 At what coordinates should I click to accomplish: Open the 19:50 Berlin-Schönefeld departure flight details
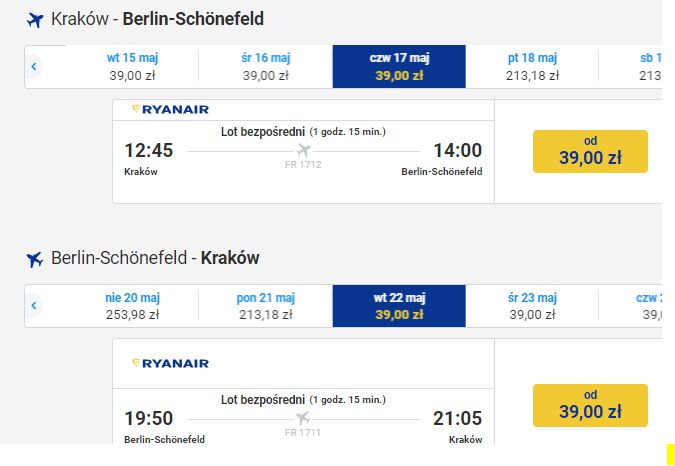pyautogui.click(x=303, y=416)
